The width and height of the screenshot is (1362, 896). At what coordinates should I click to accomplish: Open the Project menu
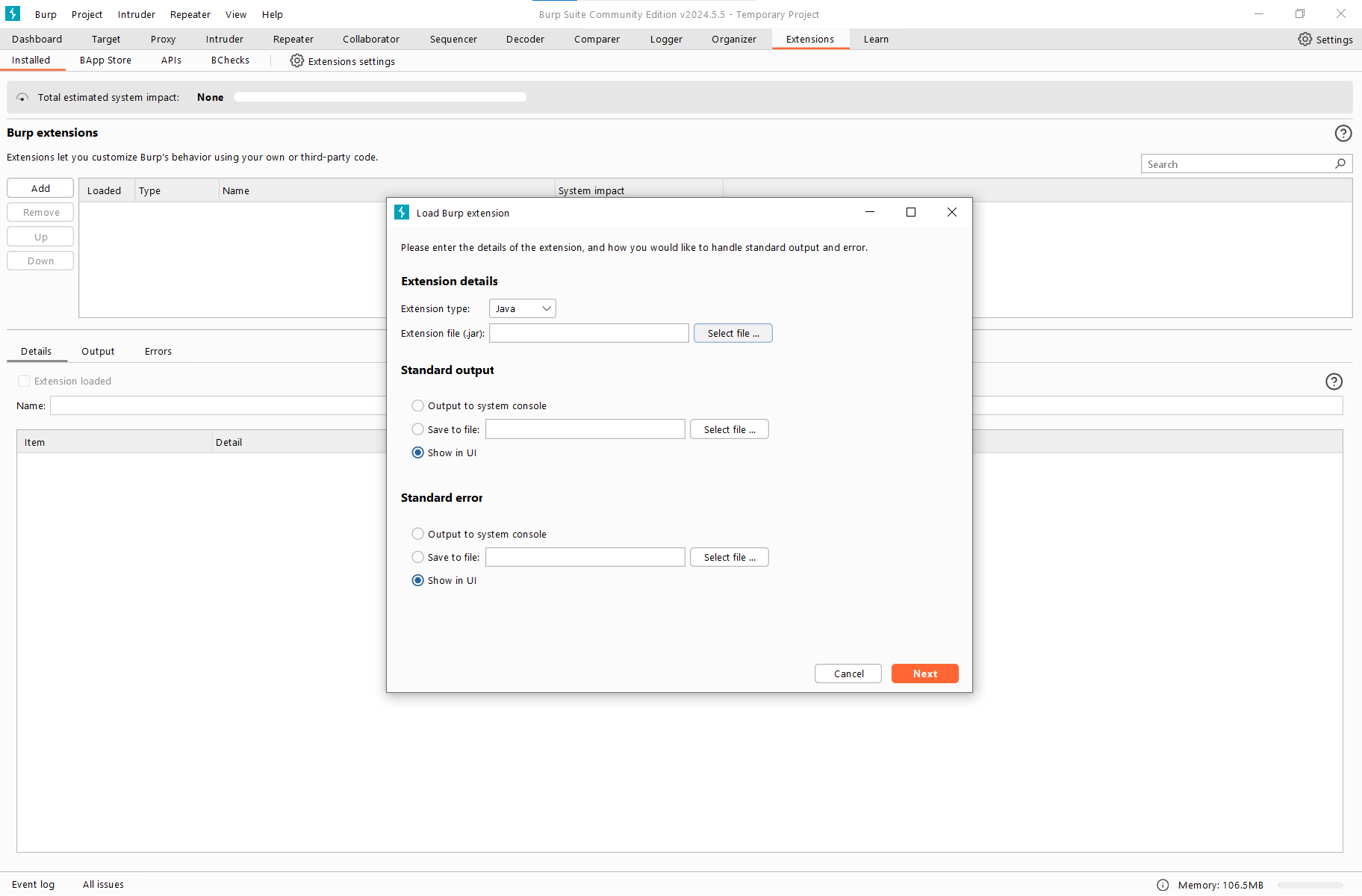pyautogui.click(x=87, y=15)
